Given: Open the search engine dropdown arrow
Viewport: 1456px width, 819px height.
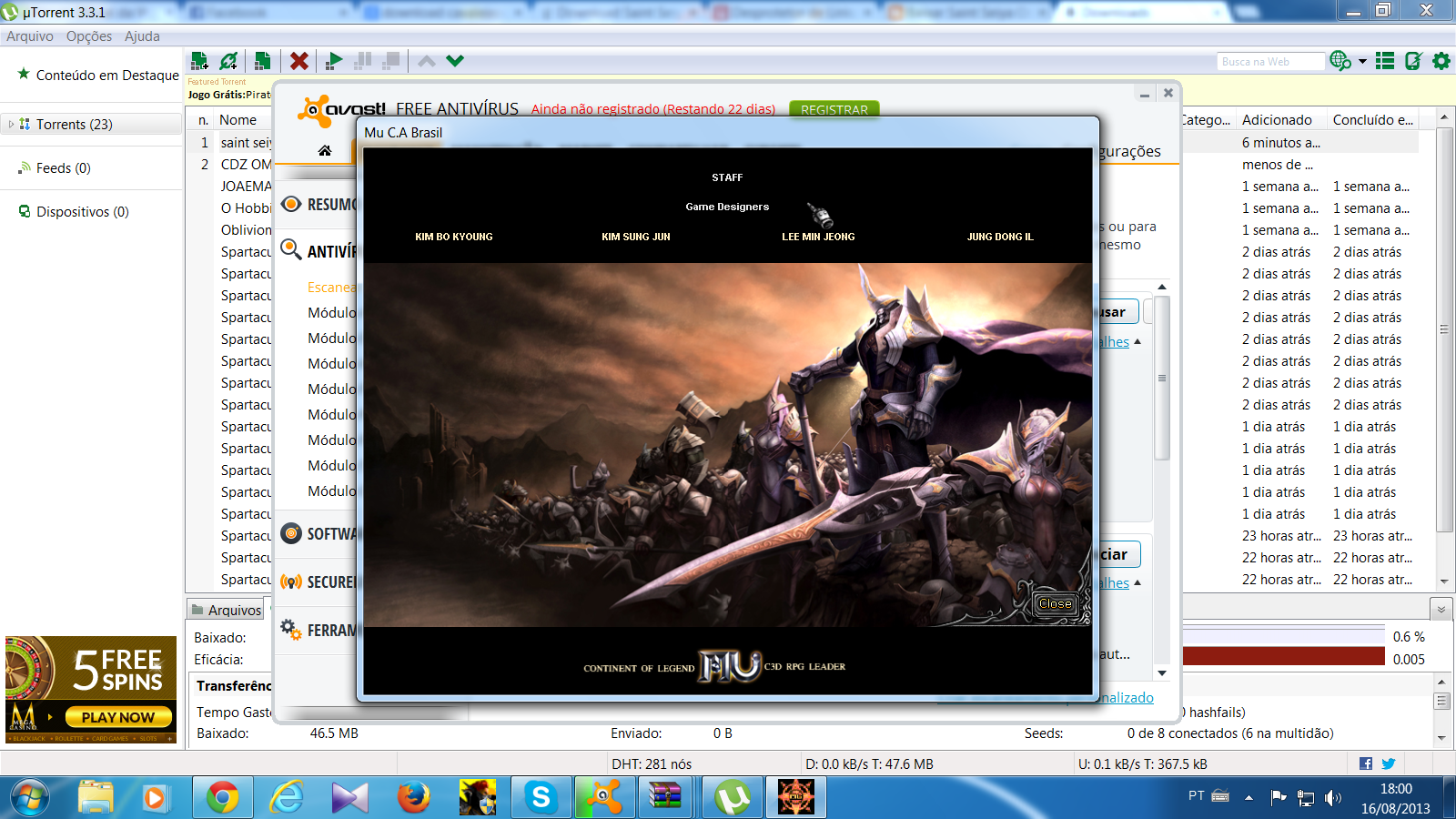Looking at the screenshot, I should [x=1362, y=62].
